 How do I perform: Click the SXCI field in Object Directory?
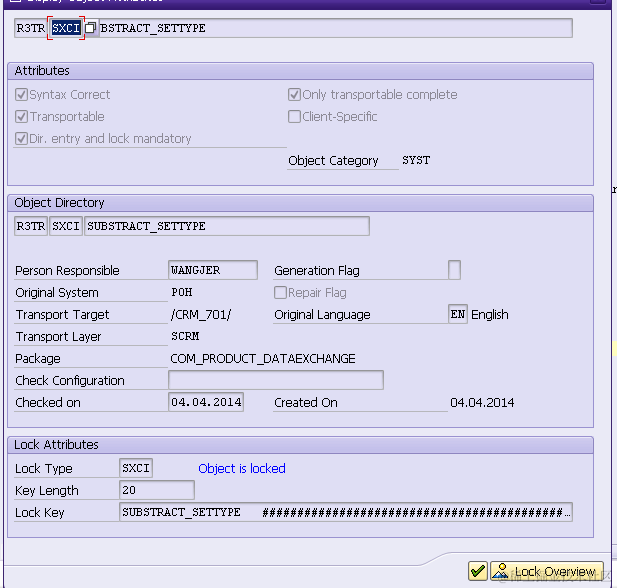click(66, 226)
